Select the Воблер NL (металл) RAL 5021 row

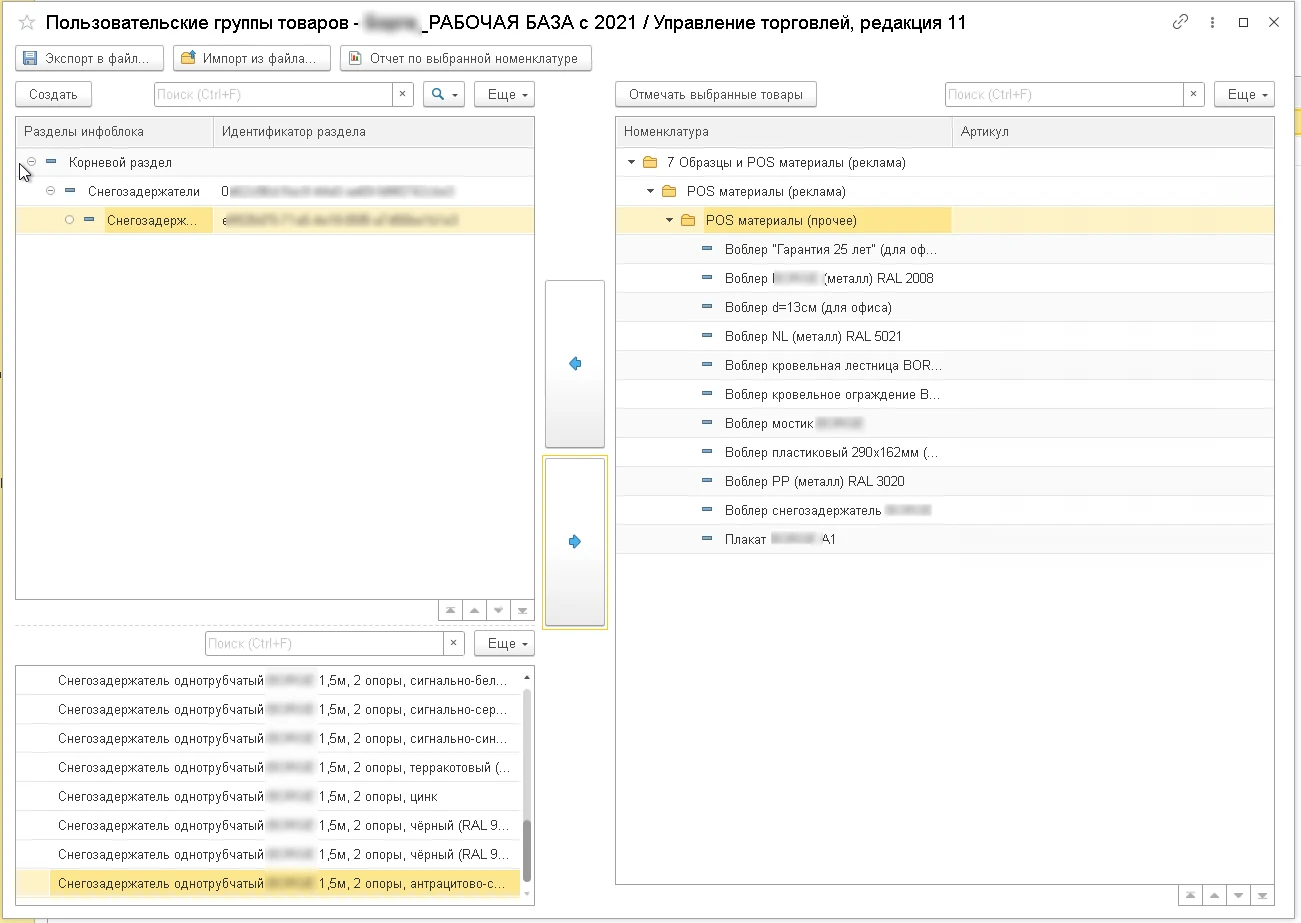click(x=945, y=336)
